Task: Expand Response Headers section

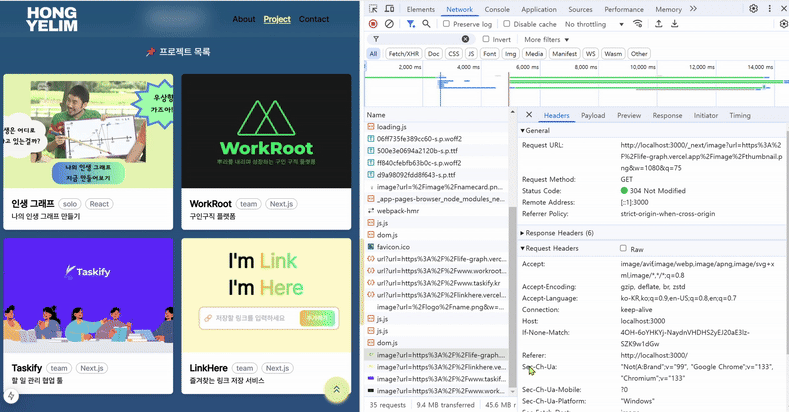Action: point(557,233)
